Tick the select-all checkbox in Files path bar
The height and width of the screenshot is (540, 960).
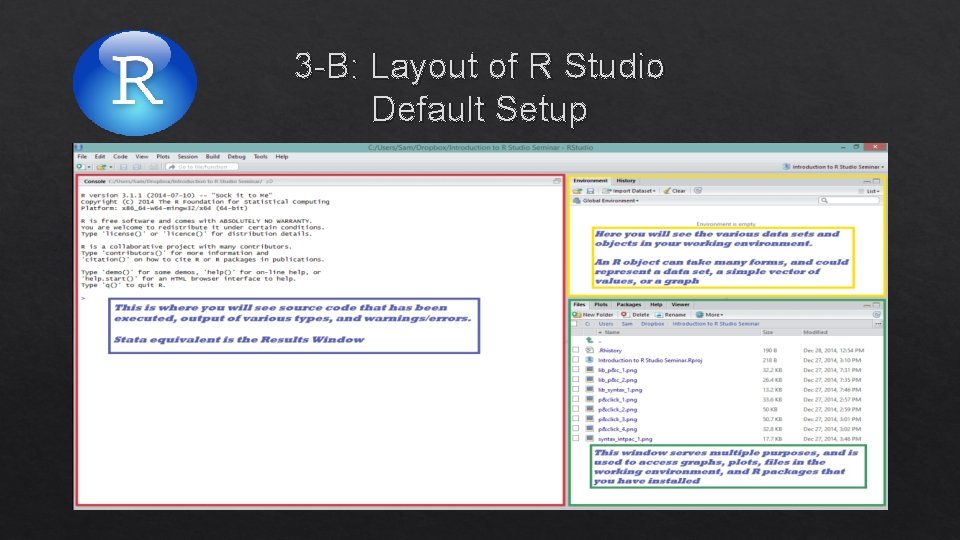[574, 324]
